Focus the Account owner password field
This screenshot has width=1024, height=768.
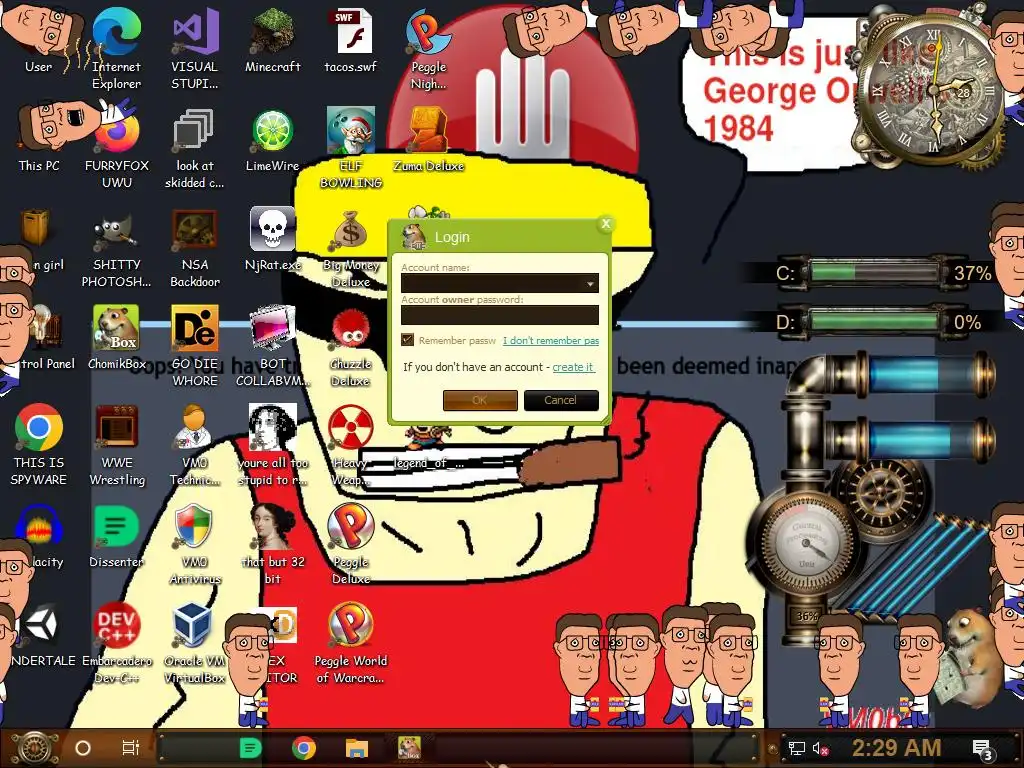(500, 315)
